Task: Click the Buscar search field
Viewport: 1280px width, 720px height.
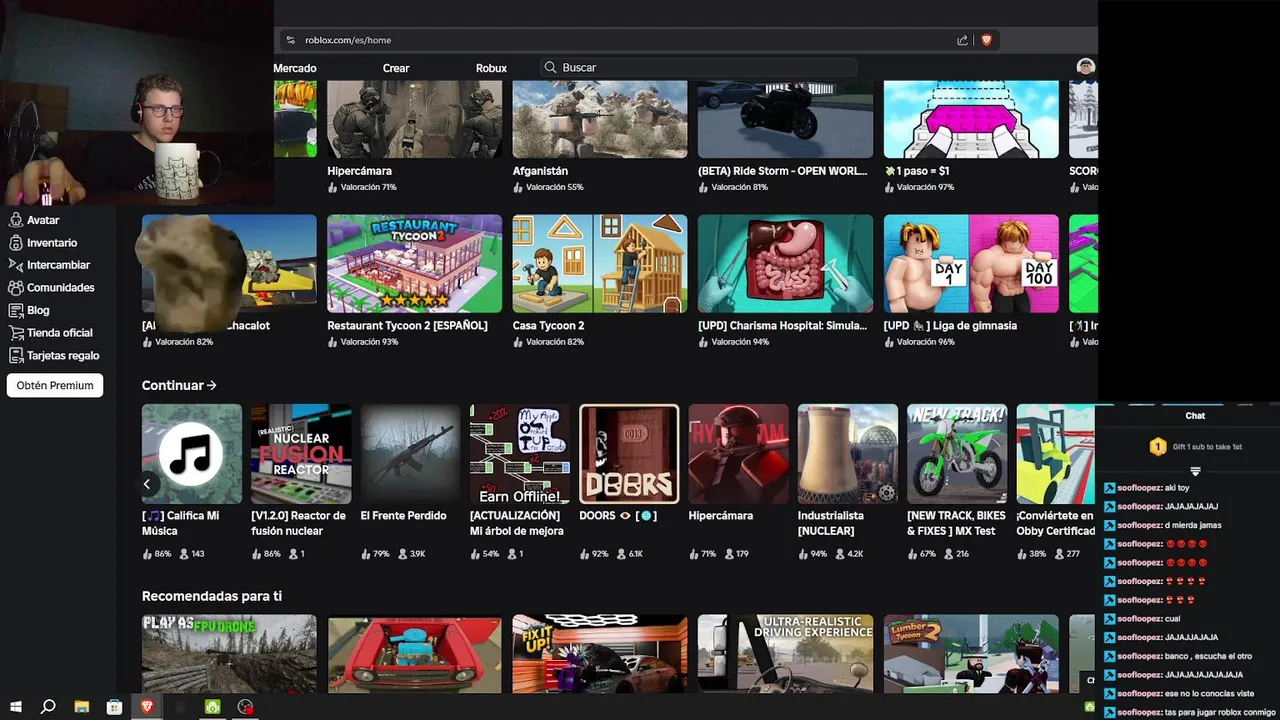Action: click(x=697, y=68)
